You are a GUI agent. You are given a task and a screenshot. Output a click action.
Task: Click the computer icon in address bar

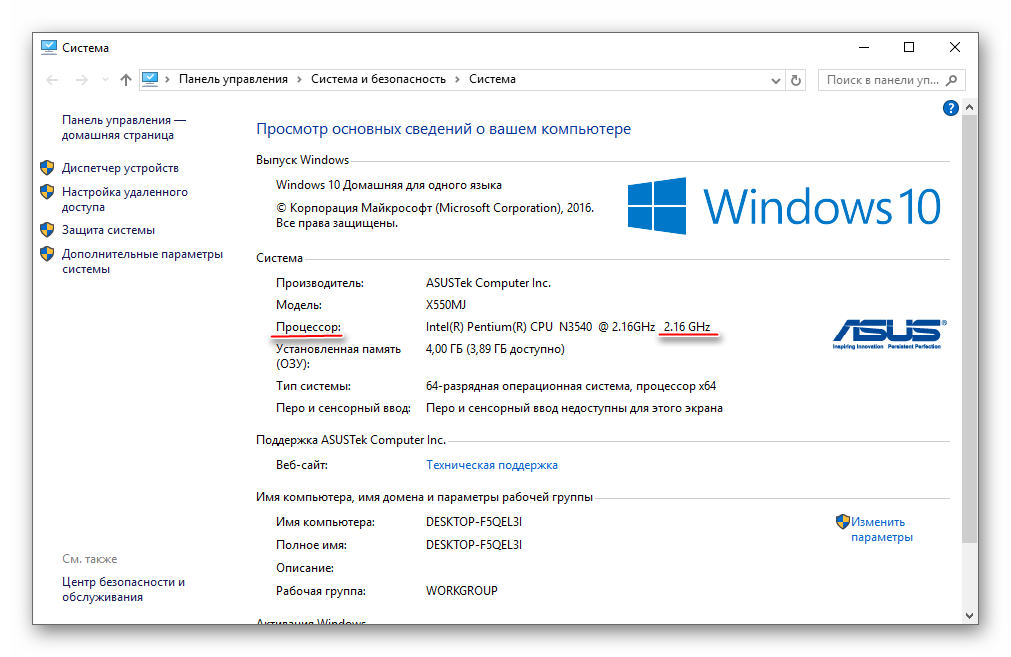(x=151, y=79)
